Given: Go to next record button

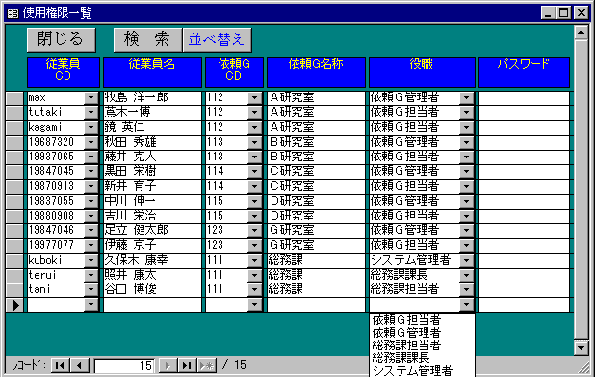Looking at the screenshot, I should coord(168,366).
